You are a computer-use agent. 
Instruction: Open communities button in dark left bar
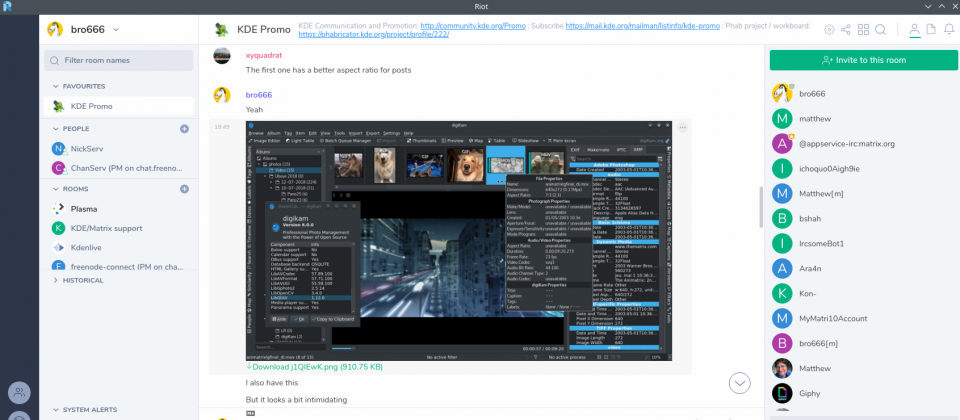coord(19,392)
